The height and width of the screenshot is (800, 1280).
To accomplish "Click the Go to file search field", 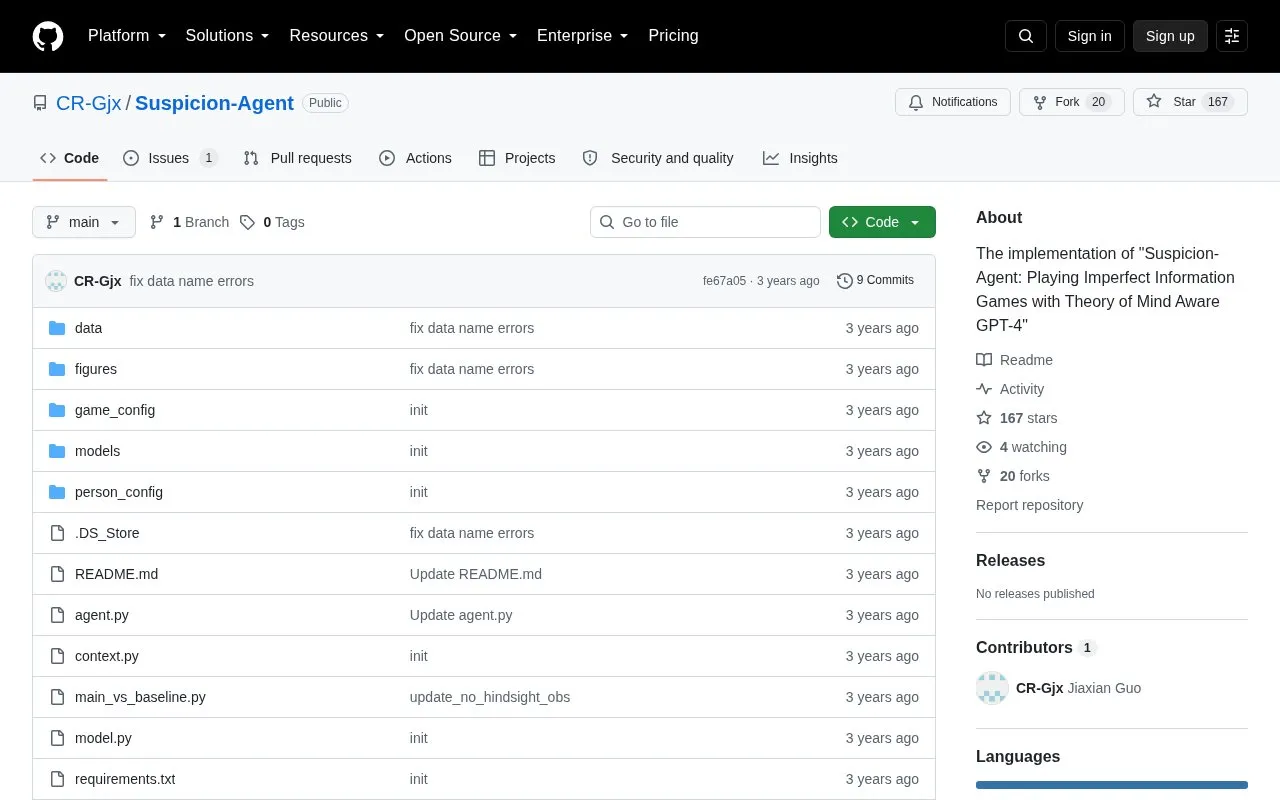I will tap(705, 222).
